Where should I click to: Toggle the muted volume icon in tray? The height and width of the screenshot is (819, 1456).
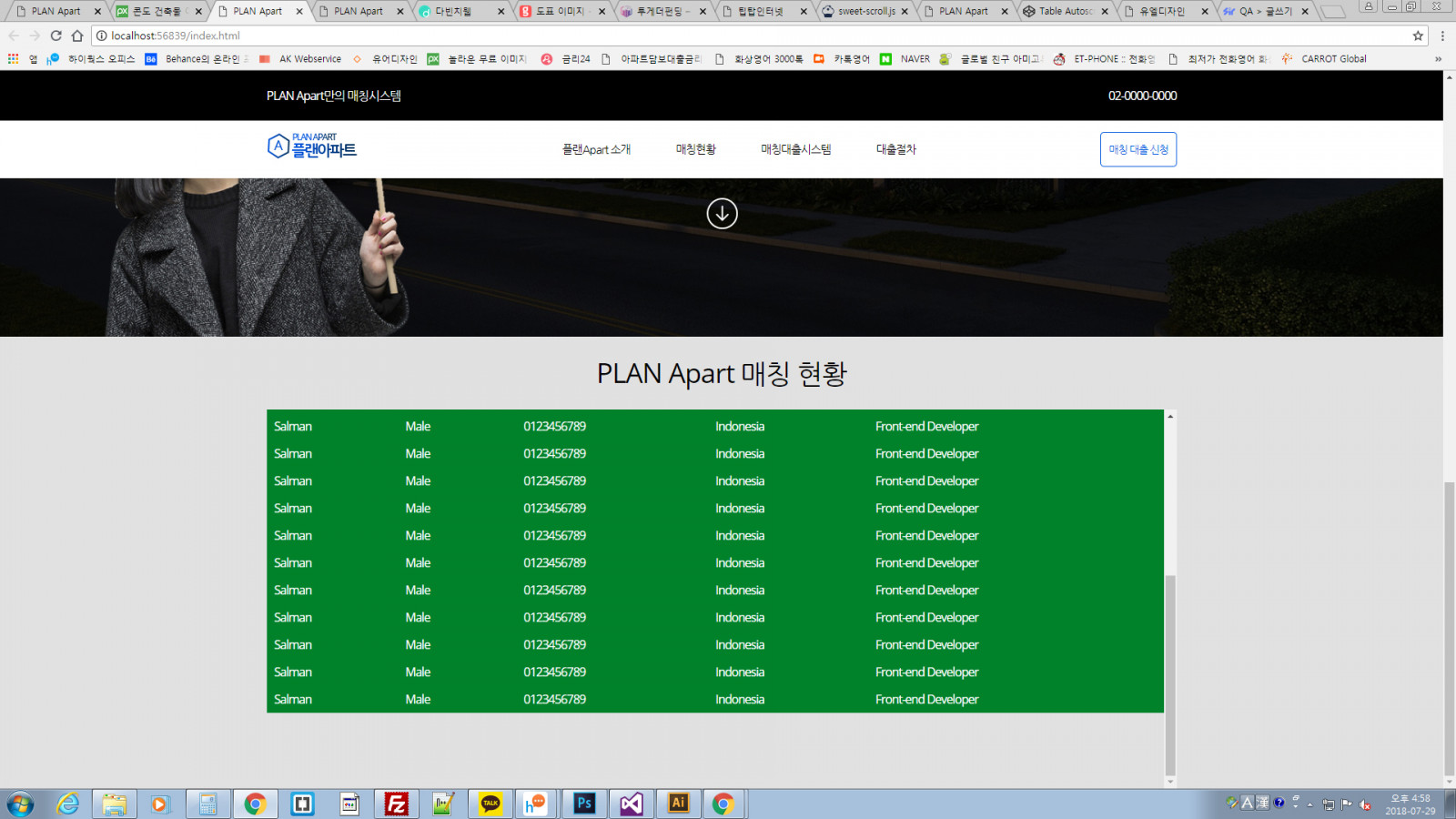(x=1365, y=804)
